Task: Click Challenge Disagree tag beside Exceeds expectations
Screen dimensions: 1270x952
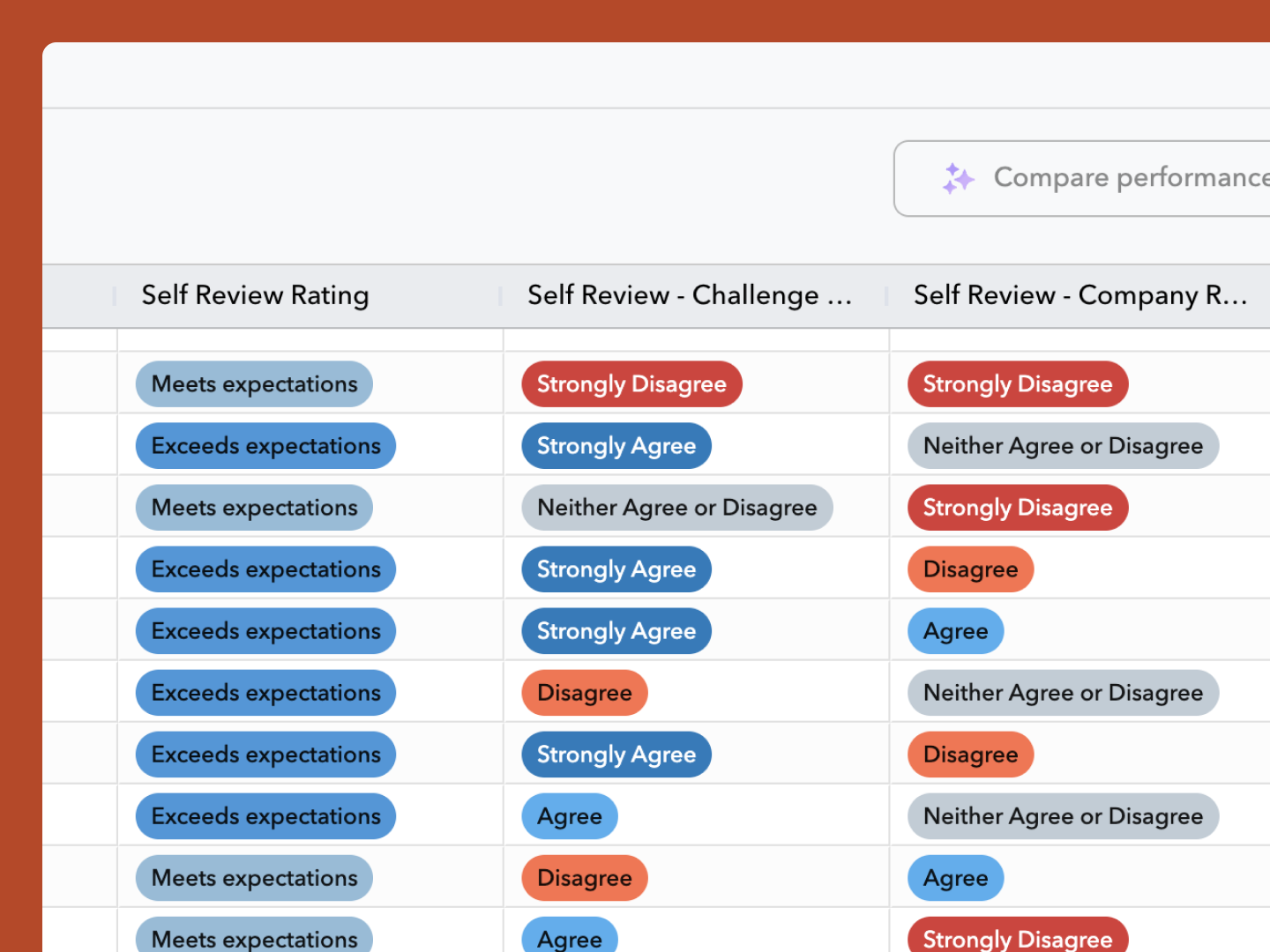Action: pos(585,693)
